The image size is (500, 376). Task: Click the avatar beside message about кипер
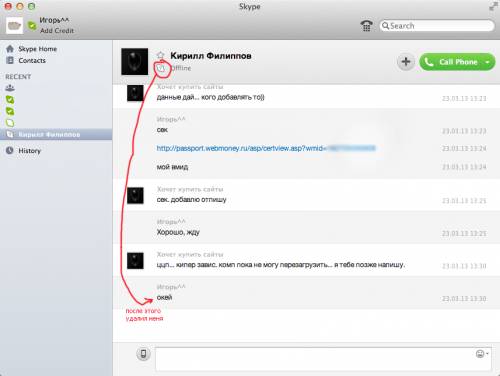tap(135, 261)
